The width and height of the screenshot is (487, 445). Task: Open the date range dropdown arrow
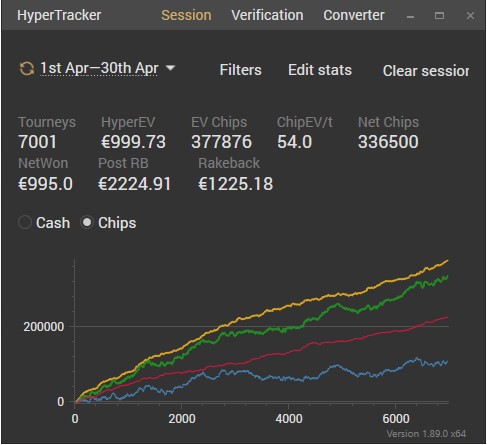coord(170,68)
